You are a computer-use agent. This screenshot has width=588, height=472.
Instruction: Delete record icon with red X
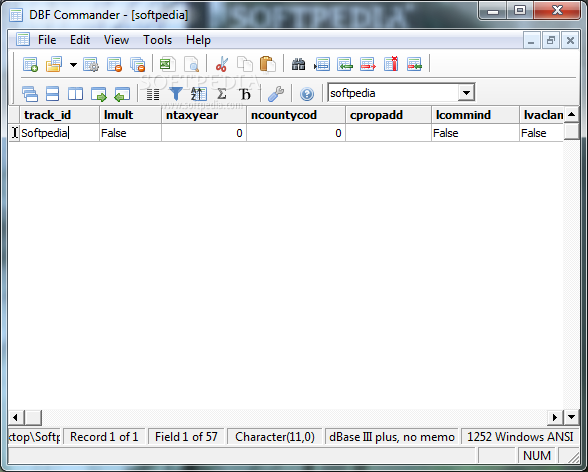(391, 64)
